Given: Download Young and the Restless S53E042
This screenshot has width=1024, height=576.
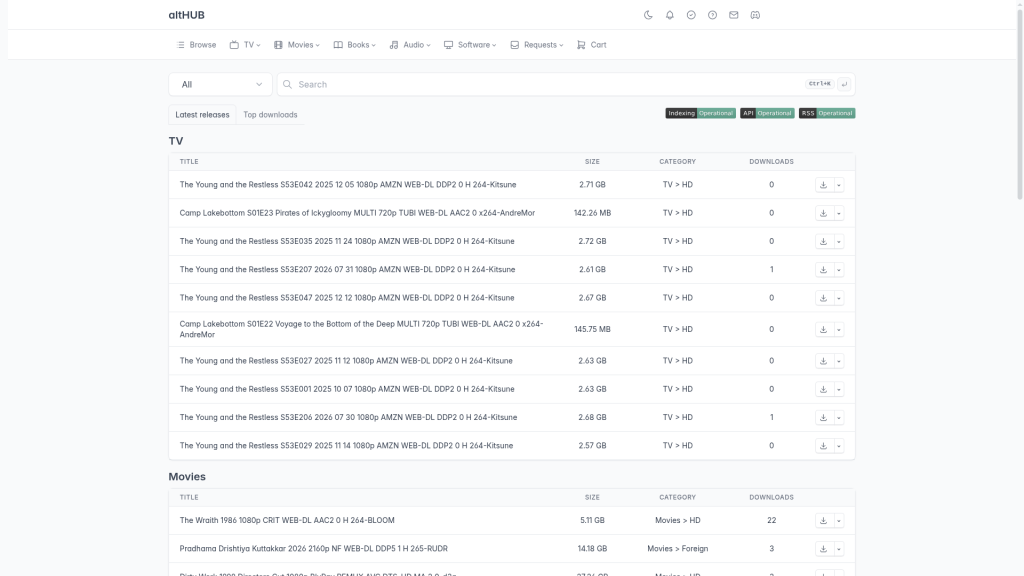Looking at the screenshot, I should pos(824,185).
